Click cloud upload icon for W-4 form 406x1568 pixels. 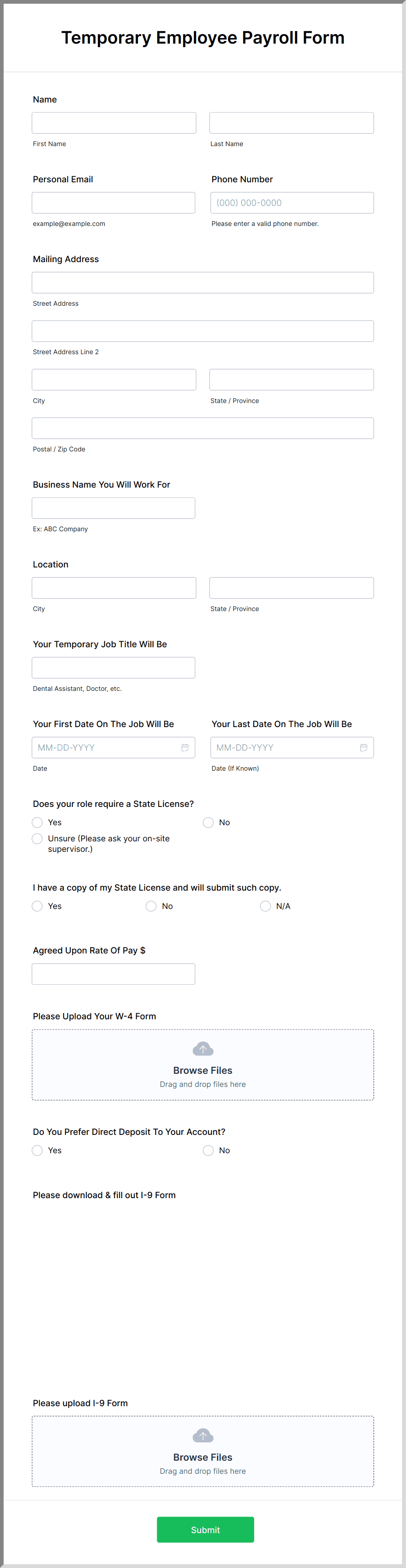point(203,1049)
